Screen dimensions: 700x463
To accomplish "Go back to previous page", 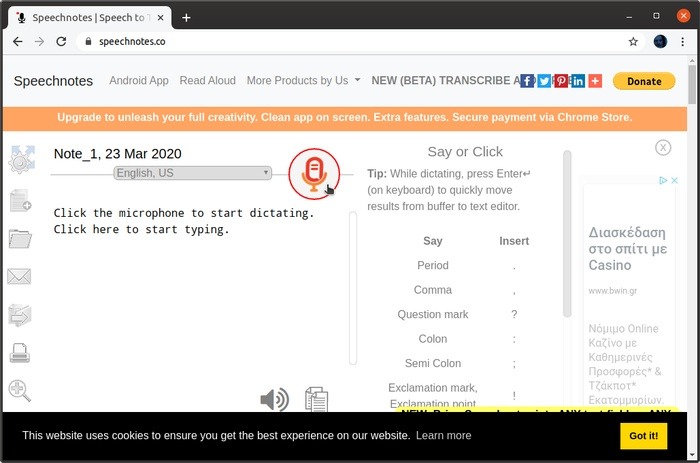I will pos(17,42).
